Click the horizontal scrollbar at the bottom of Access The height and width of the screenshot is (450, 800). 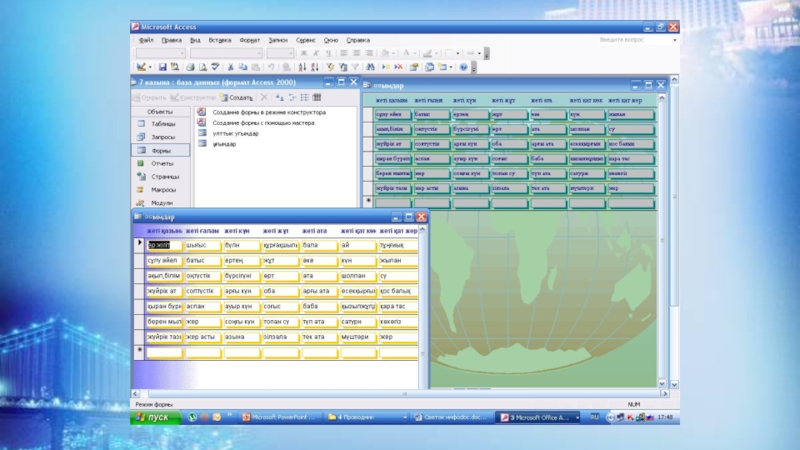(399, 393)
